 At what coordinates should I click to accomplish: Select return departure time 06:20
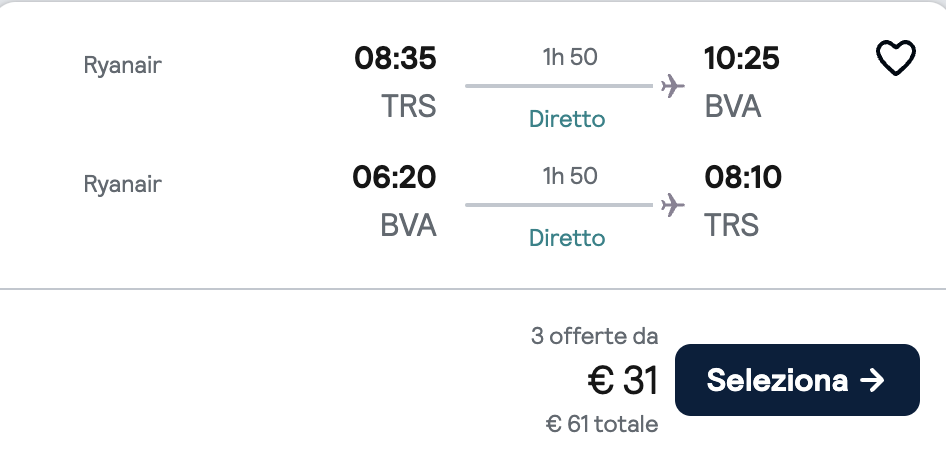394,177
